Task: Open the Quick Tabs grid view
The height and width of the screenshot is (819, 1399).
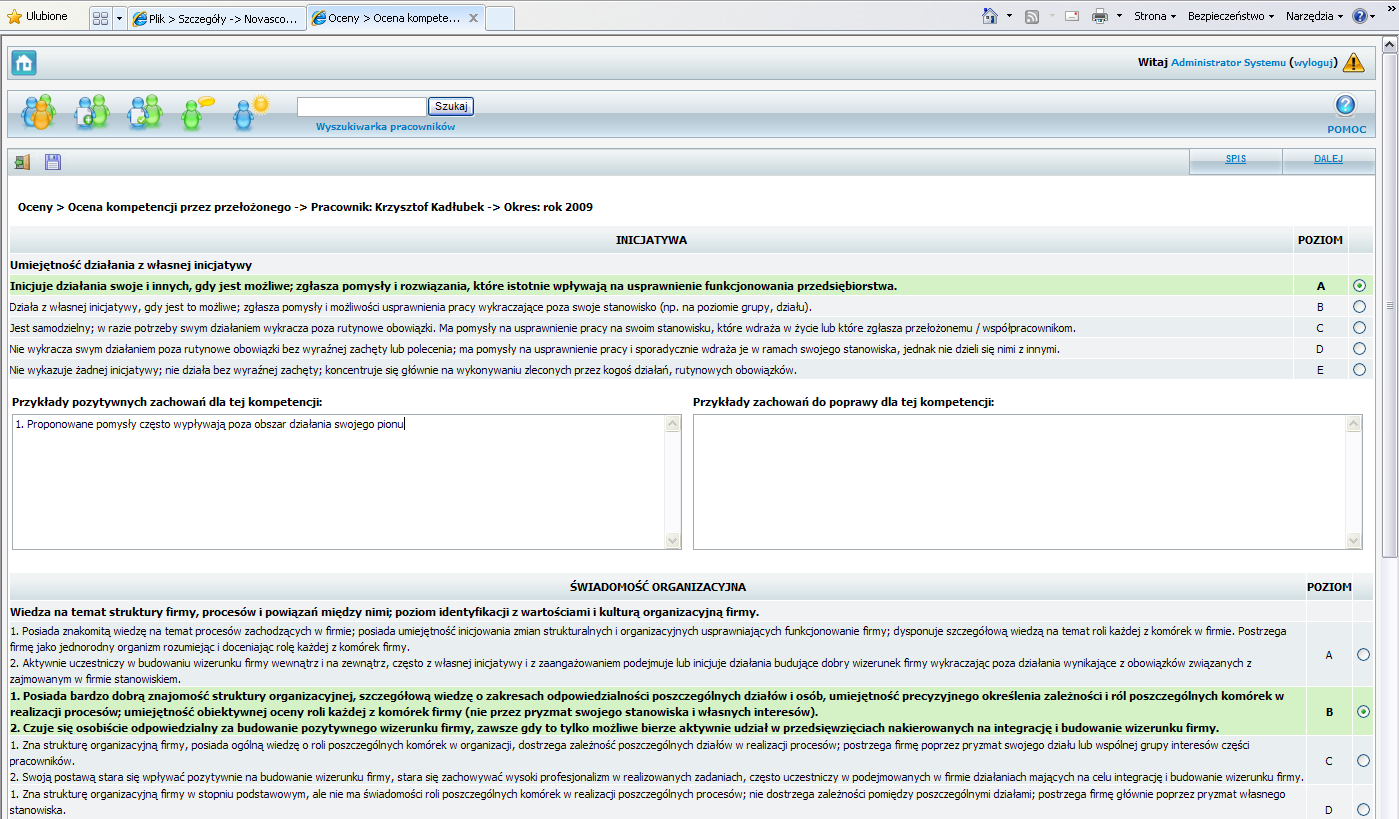Action: tap(100, 18)
